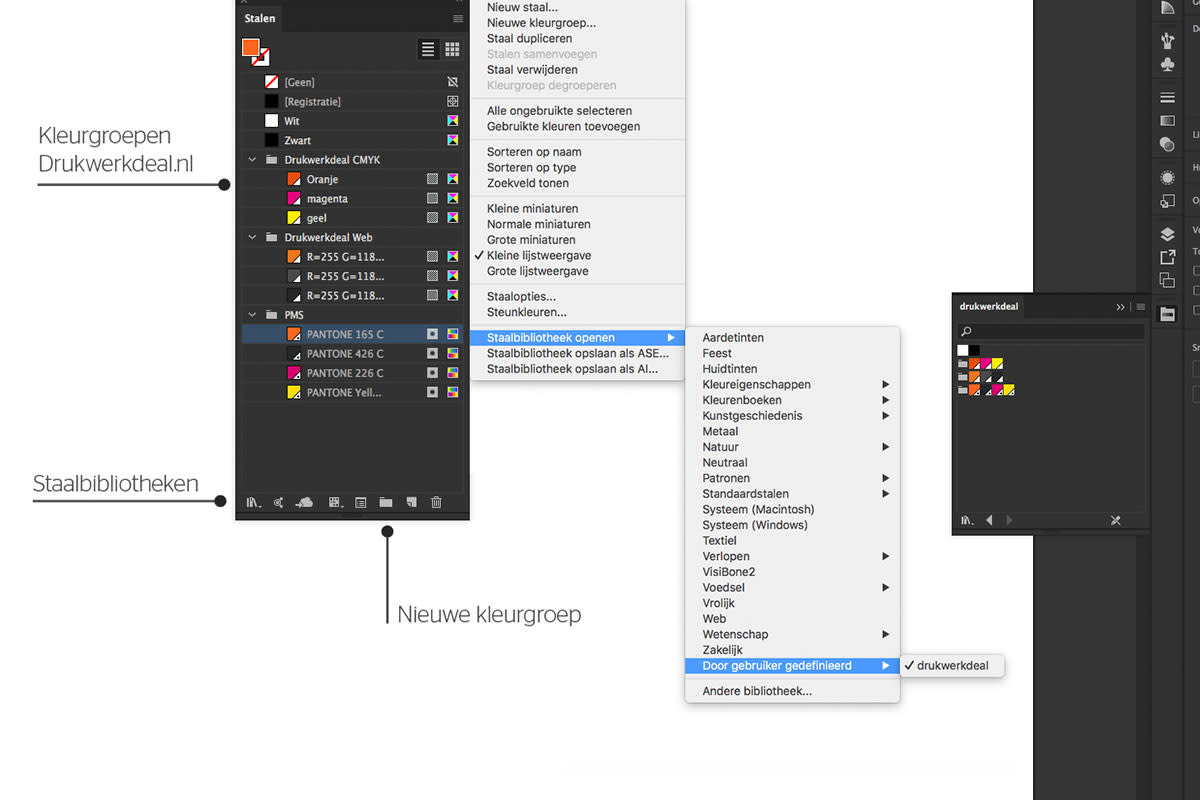Open the Swatch Libraries menu icon in Stalen panel
Viewport: 1200px width, 800px height.
254,502
